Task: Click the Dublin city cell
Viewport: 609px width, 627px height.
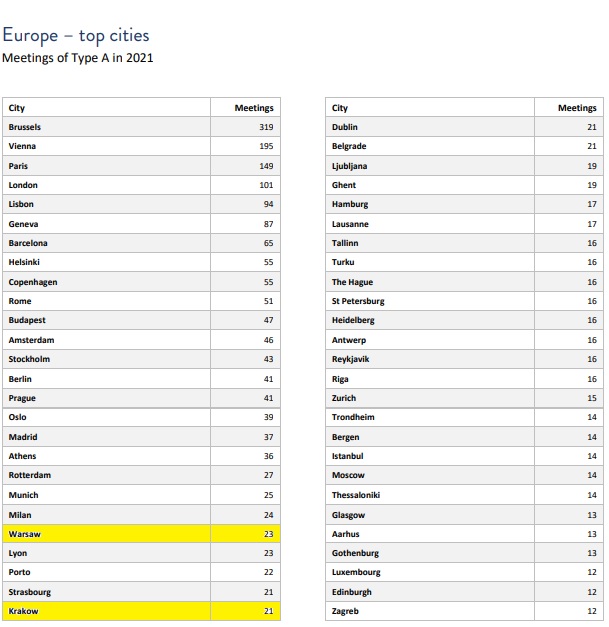Action: [345, 127]
